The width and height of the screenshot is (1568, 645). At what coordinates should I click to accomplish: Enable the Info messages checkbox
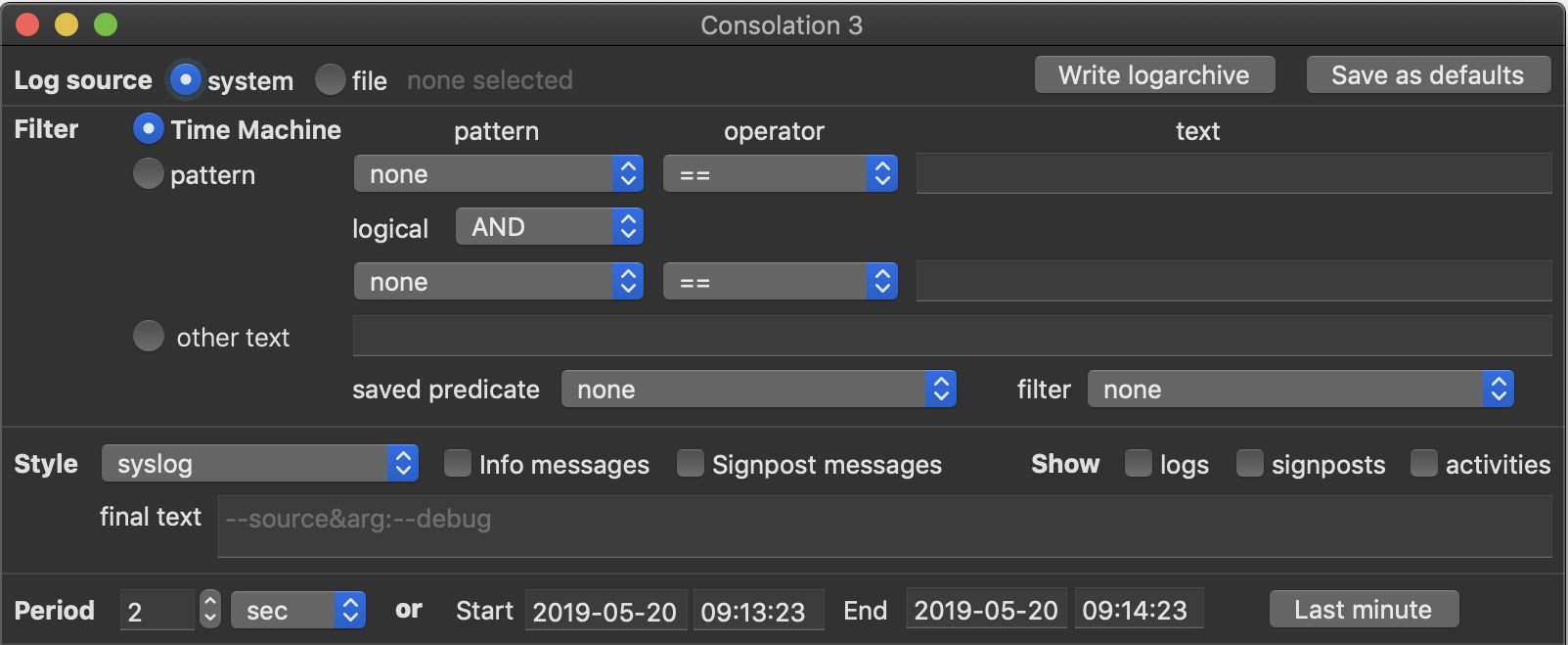click(x=458, y=464)
